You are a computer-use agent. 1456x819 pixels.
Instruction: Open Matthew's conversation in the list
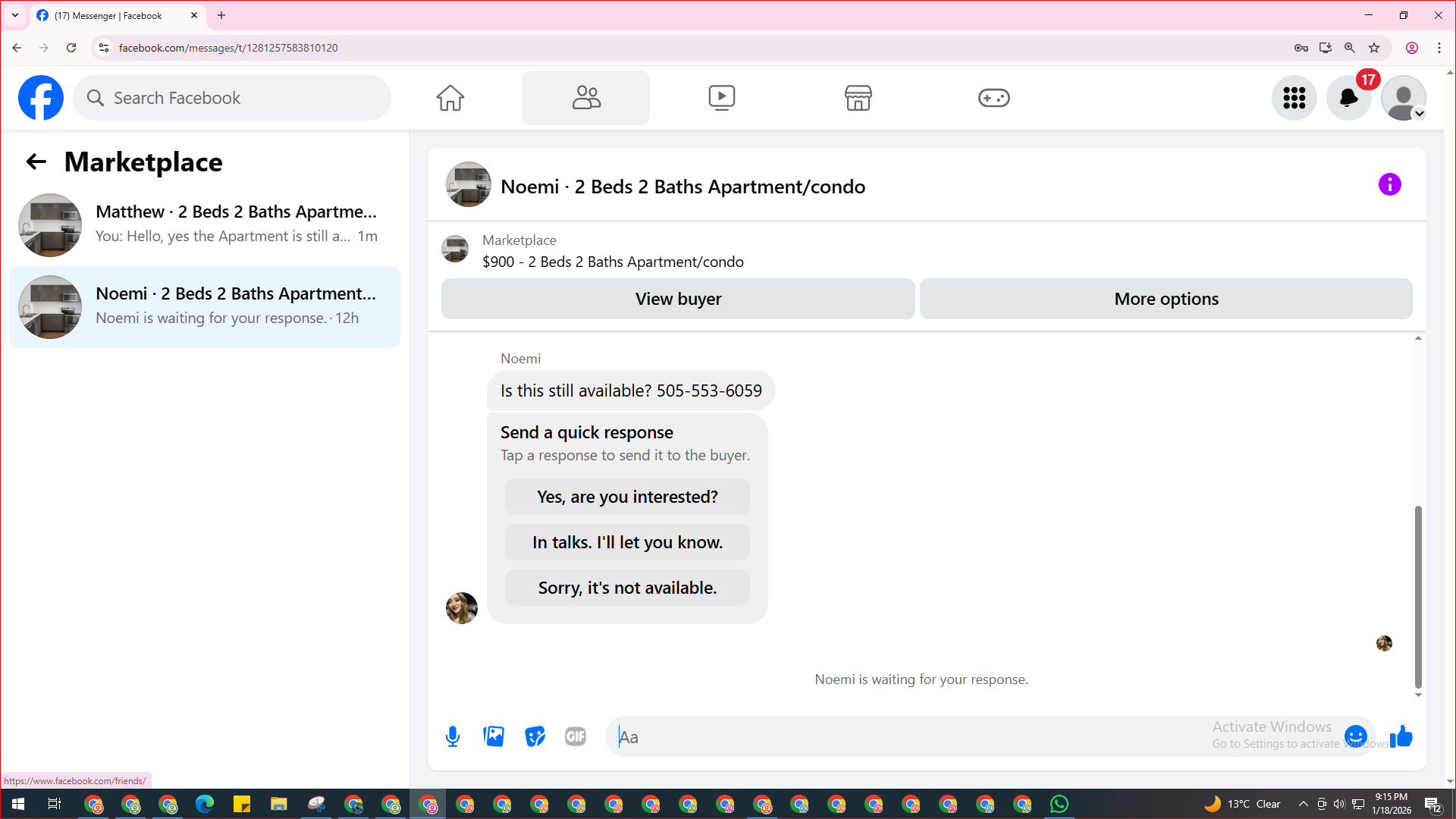[x=205, y=224]
